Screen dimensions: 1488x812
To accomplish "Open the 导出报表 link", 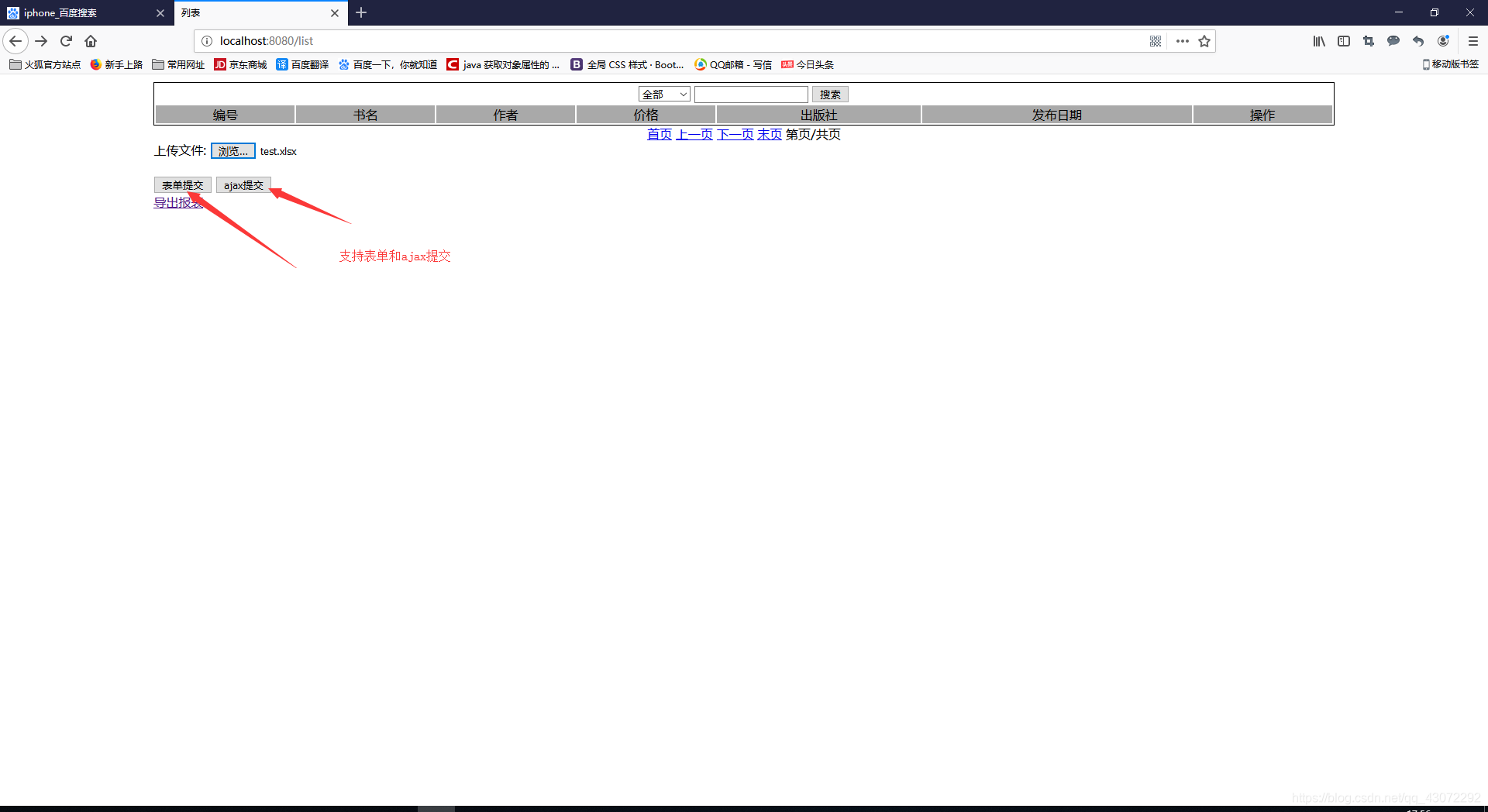I will [178, 202].
